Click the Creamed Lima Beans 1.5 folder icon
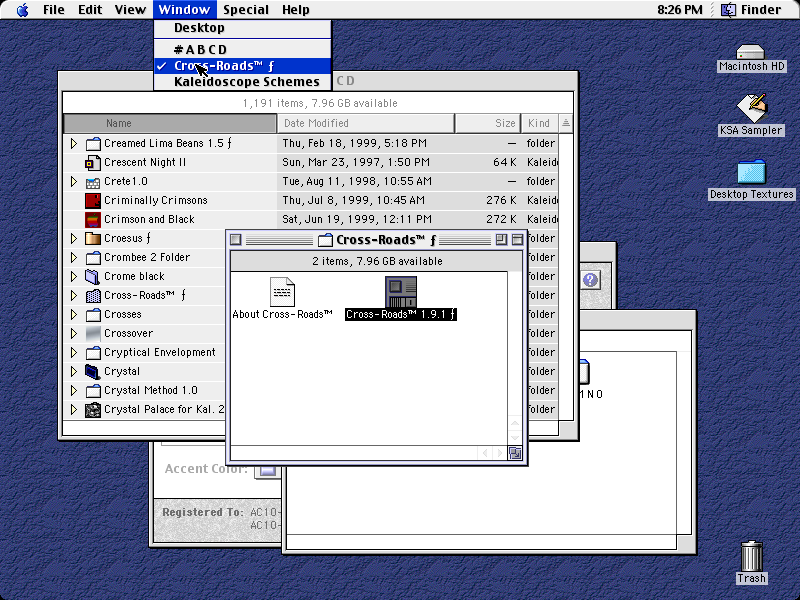Viewport: 800px width, 600px height. click(93, 143)
